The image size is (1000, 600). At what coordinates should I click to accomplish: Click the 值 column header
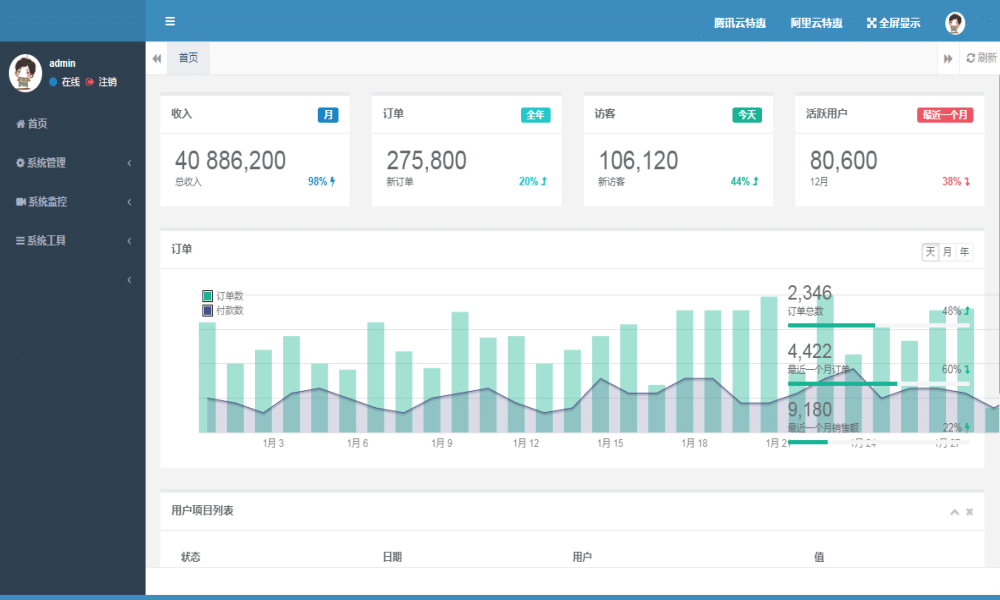pos(820,557)
